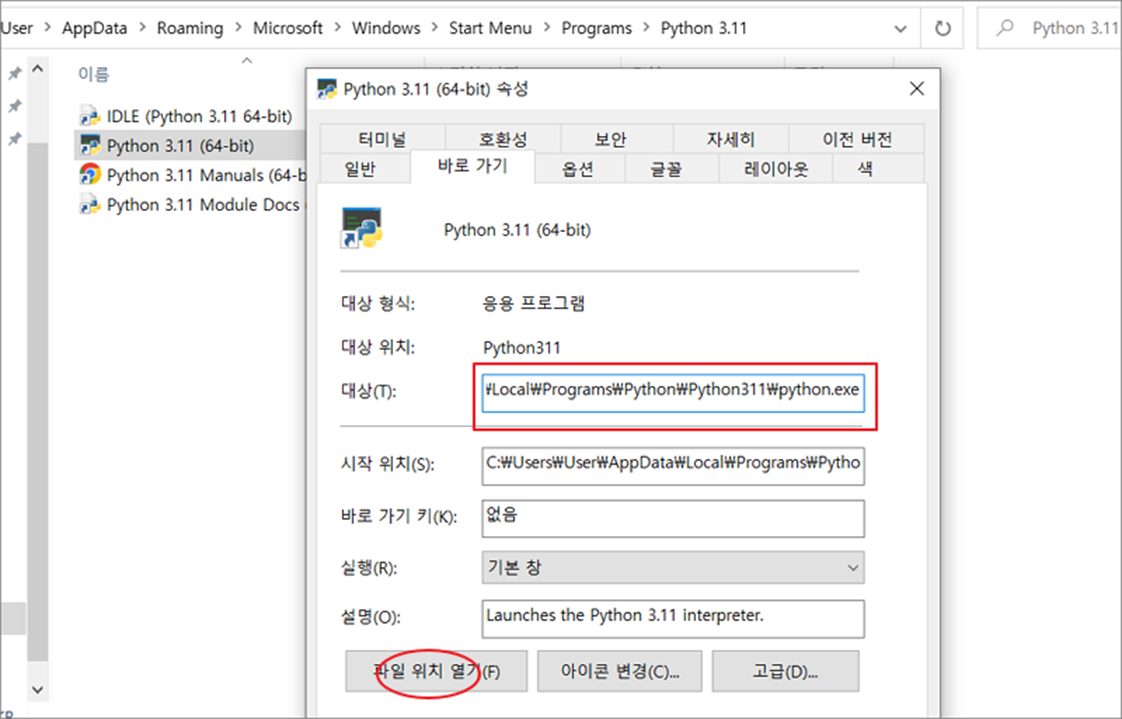Click the Python311 target location text
The image size is (1122, 719).
click(x=522, y=348)
